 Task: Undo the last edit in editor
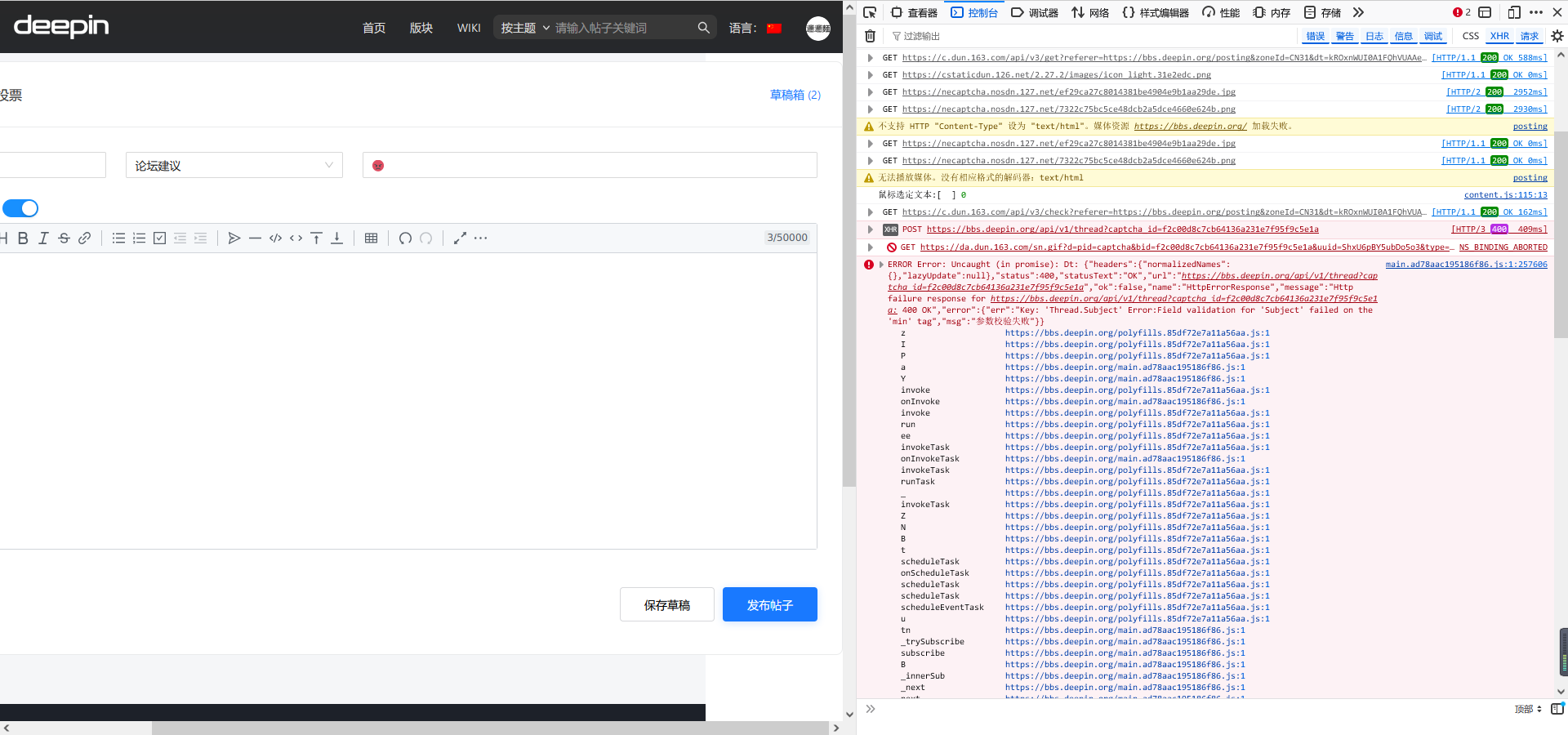[x=405, y=238]
